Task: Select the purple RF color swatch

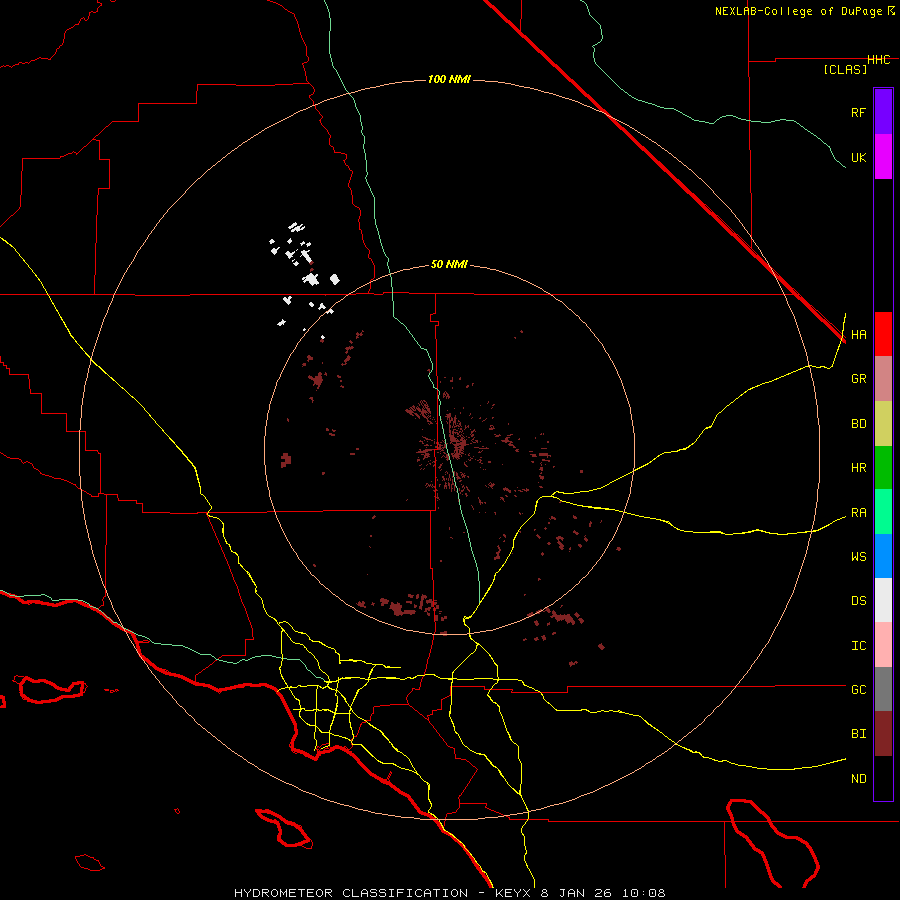Action: point(883,112)
